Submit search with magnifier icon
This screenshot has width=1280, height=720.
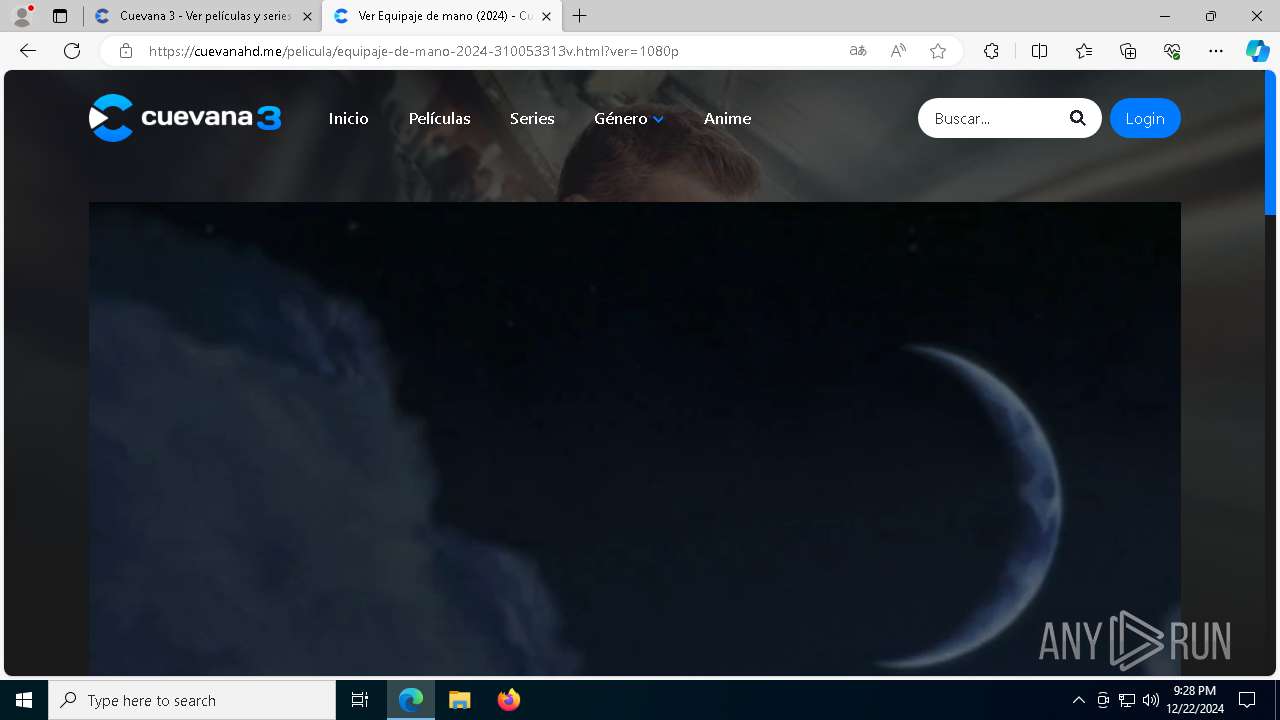[x=1077, y=118]
